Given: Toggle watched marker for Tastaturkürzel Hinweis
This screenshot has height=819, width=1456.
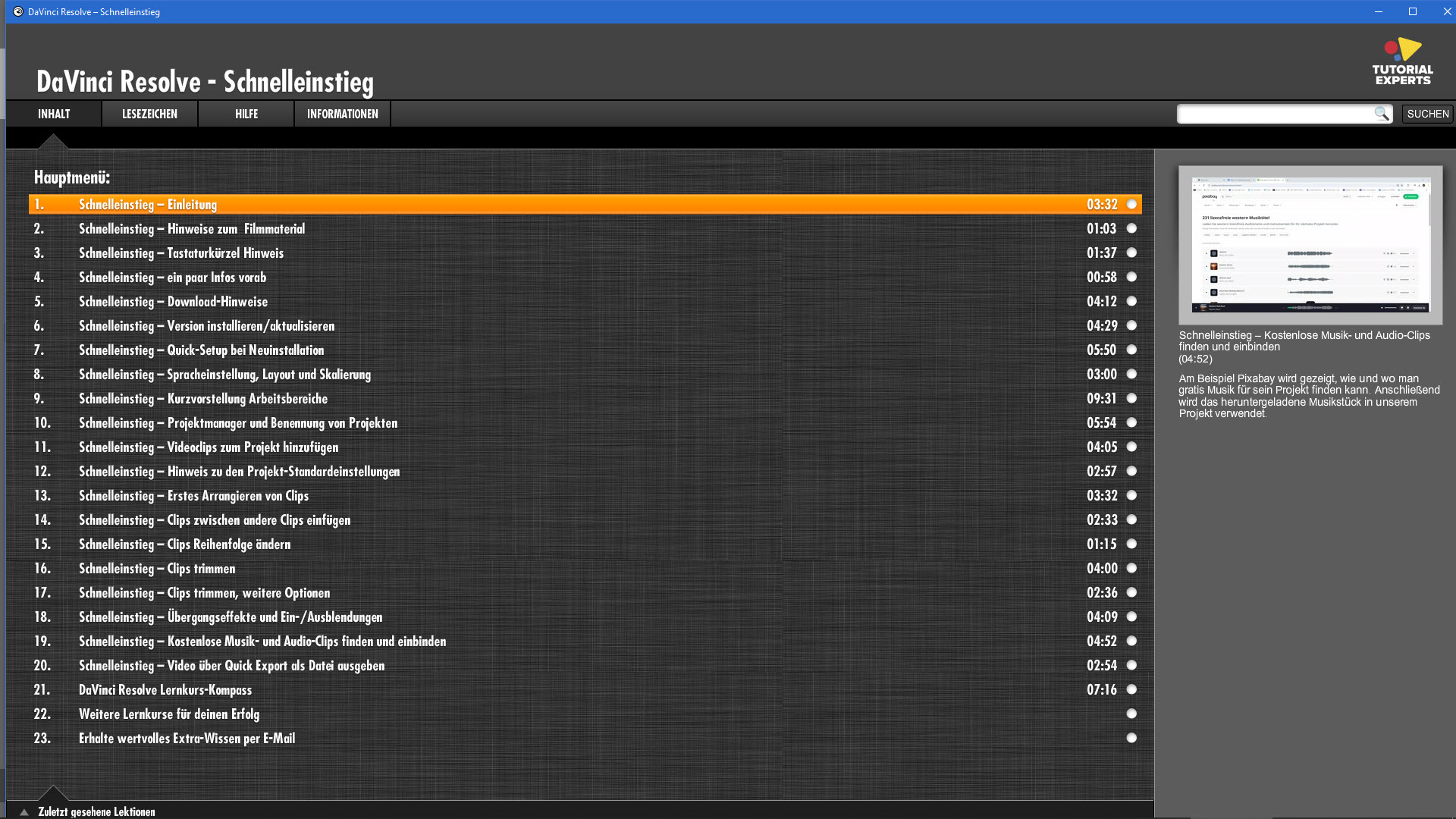Looking at the screenshot, I should 1131,253.
